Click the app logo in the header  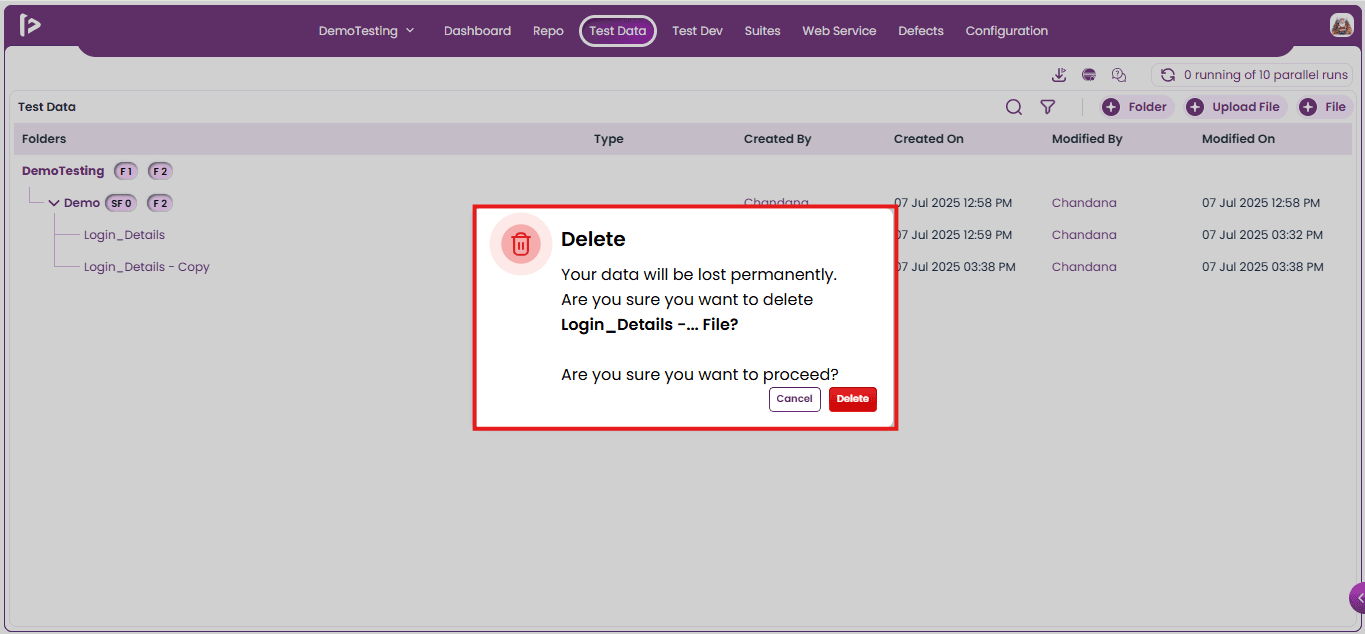click(x=30, y=25)
